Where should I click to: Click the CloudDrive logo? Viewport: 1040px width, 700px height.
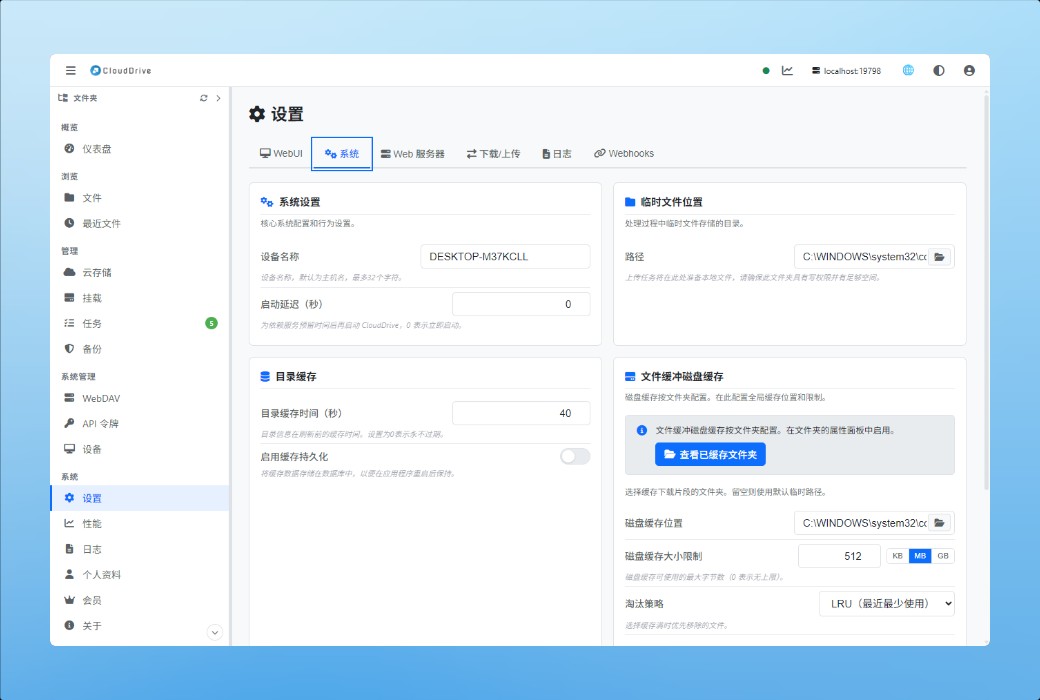click(121, 70)
